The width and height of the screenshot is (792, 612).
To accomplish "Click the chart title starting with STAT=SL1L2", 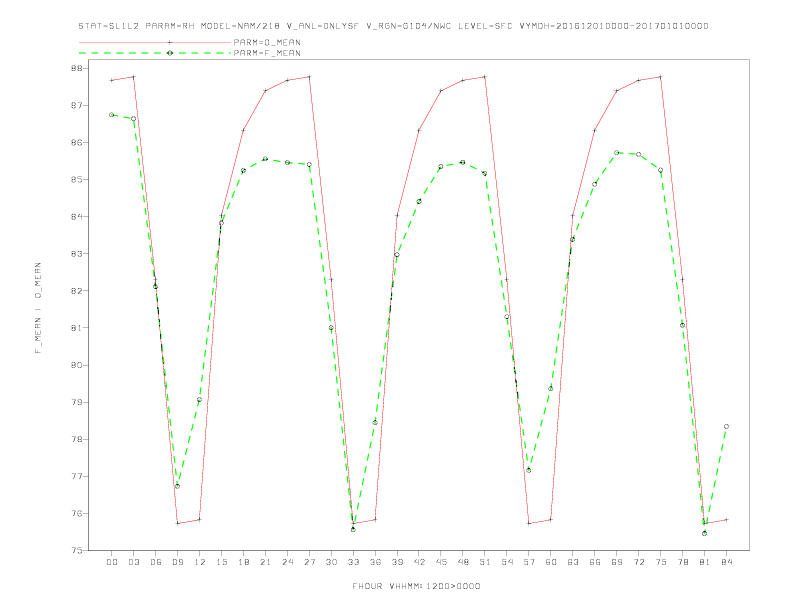I will pos(393,26).
